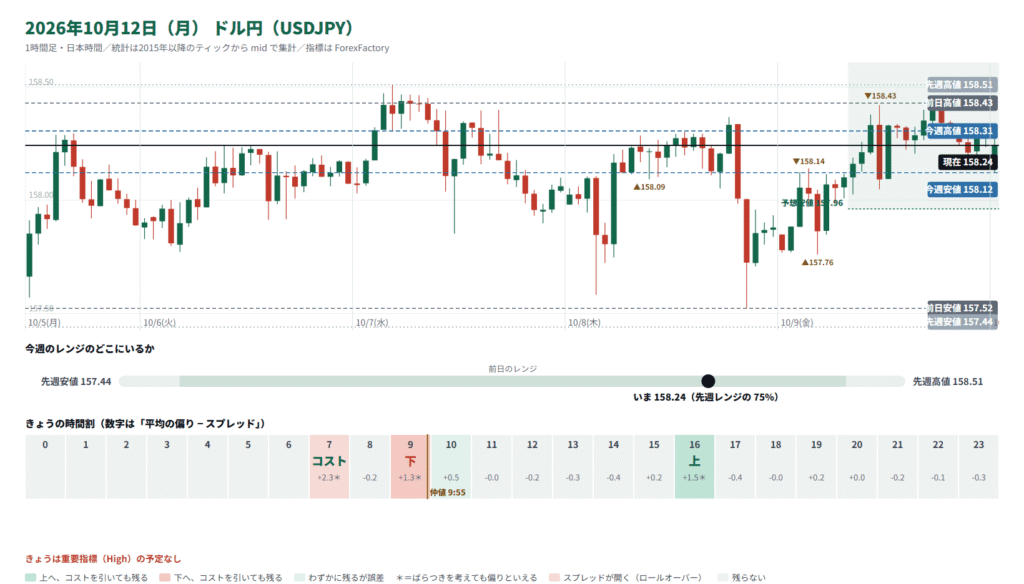1024x584 pixels.
Task: Select the hour 20 cell showing +0.0
Action: click(857, 466)
